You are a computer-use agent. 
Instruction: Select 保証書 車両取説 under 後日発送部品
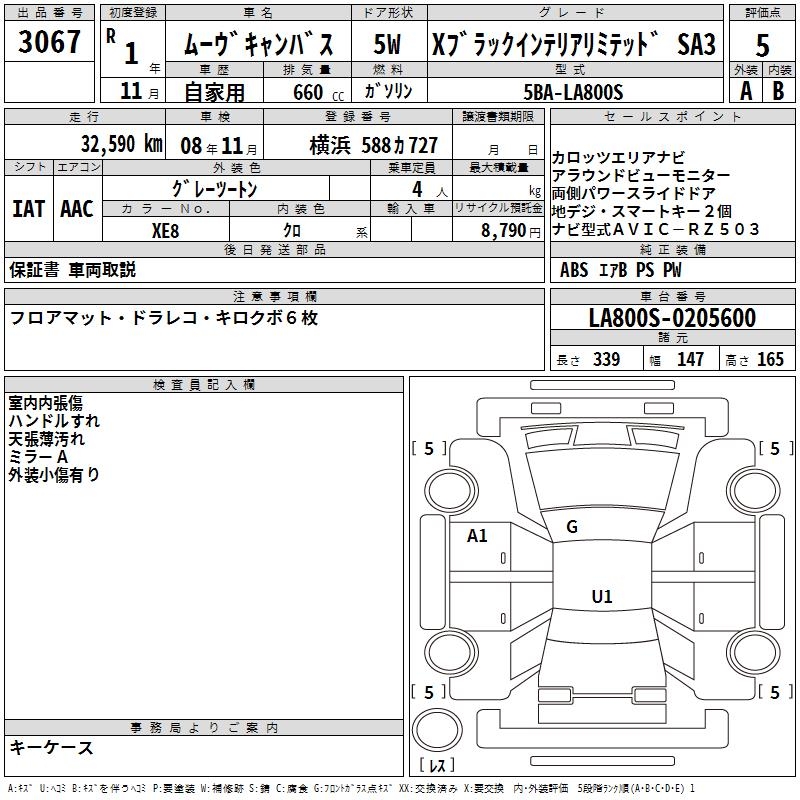[72, 270]
